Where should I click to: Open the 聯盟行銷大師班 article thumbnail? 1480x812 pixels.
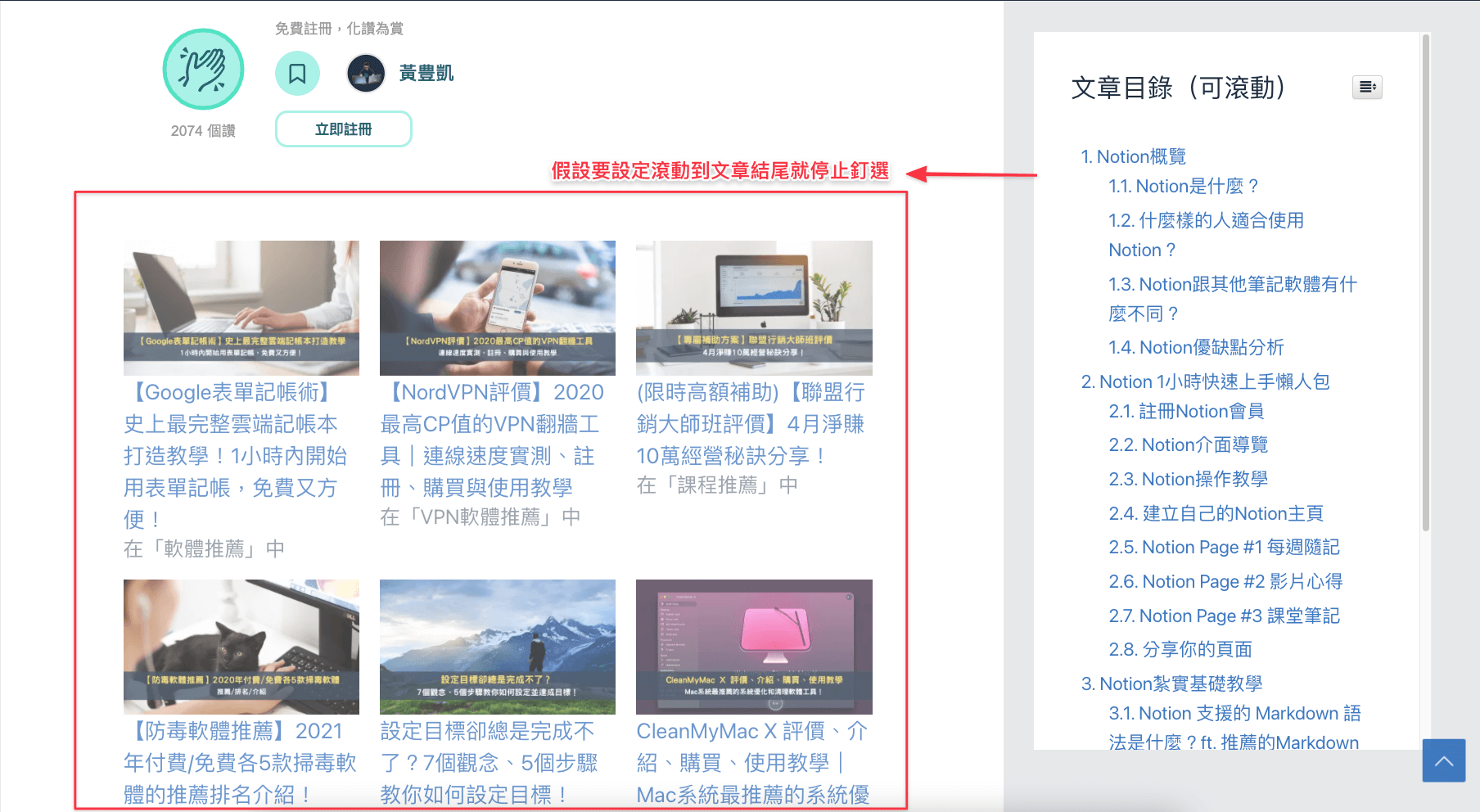point(754,308)
